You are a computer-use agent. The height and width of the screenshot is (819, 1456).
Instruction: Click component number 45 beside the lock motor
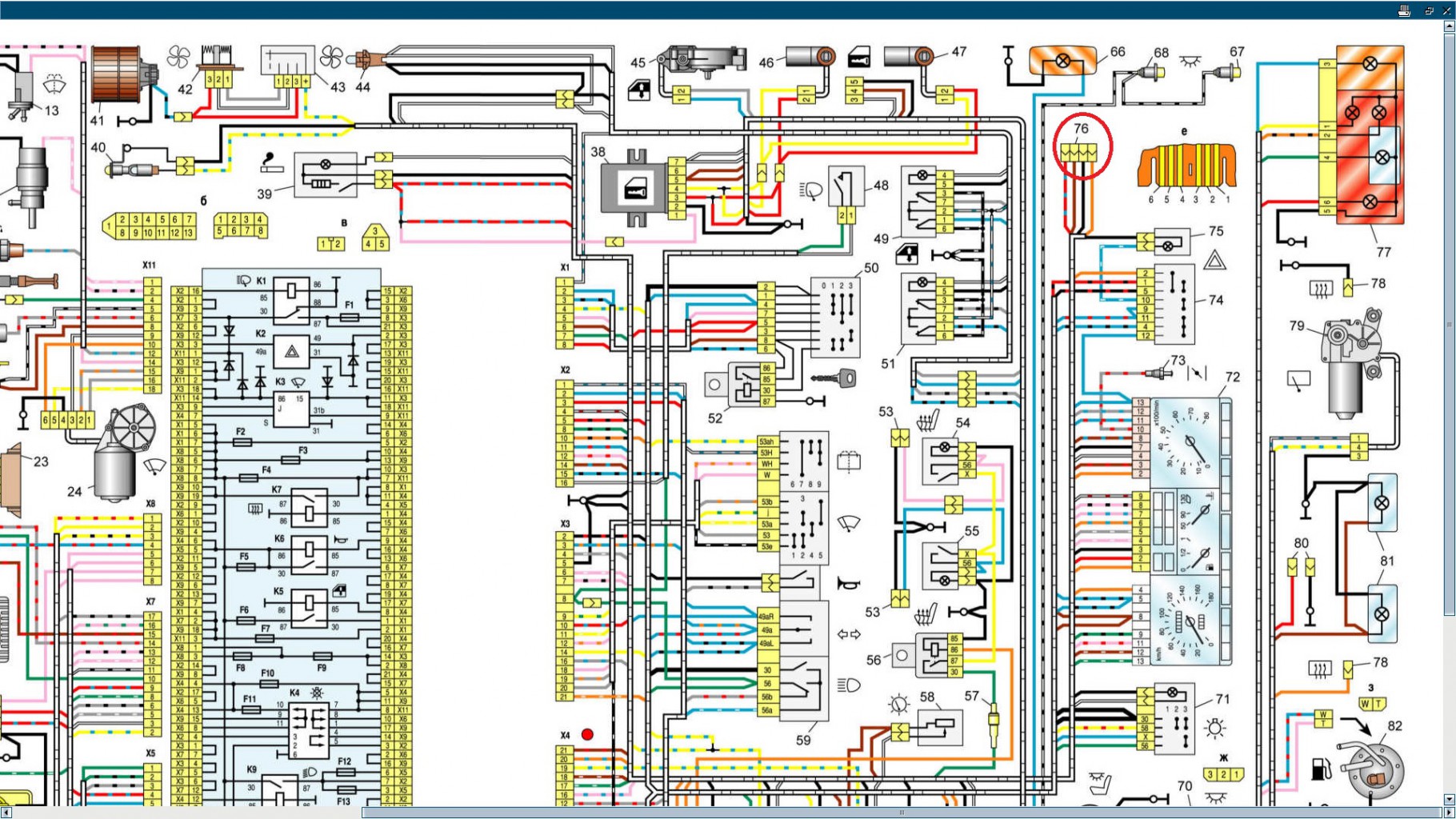point(638,62)
